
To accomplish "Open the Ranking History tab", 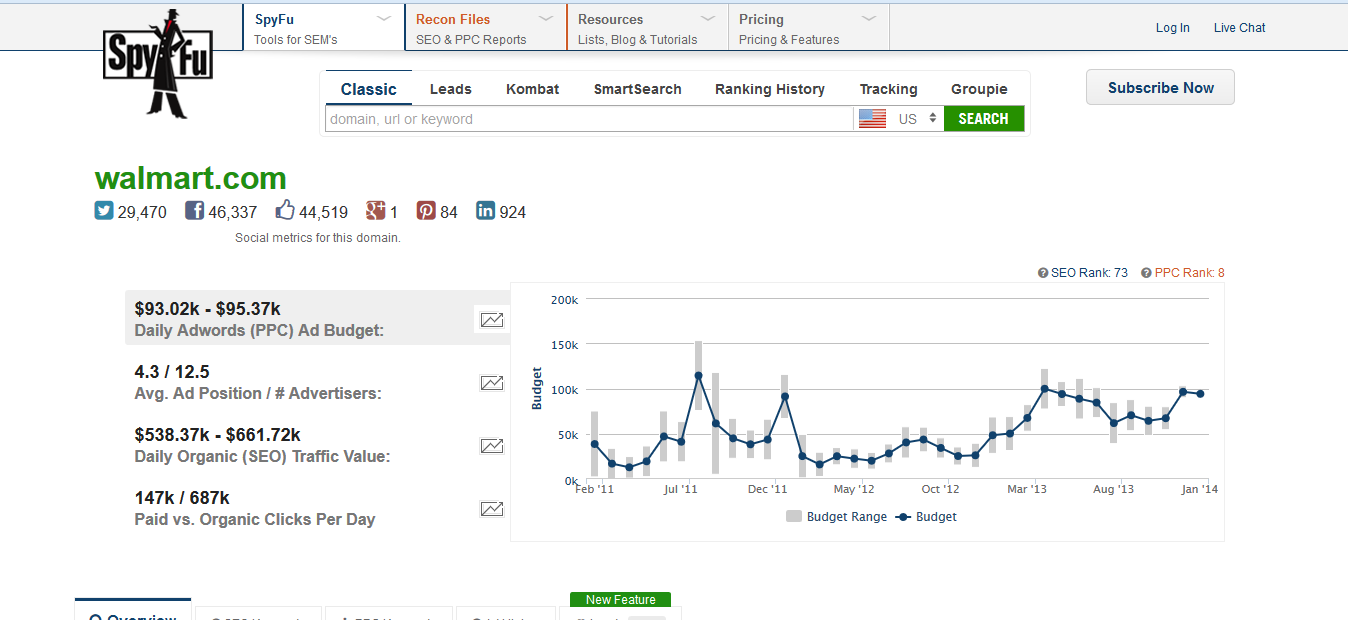I will (769, 89).
